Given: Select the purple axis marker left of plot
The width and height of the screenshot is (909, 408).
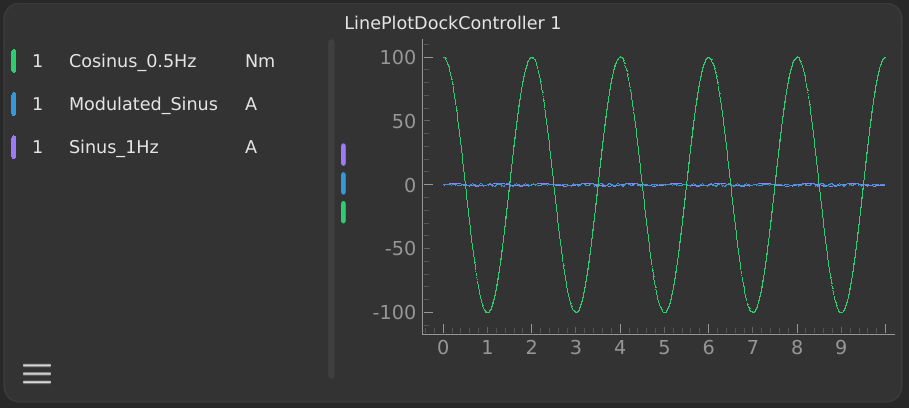Looking at the screenshot, I should [343, 154].
